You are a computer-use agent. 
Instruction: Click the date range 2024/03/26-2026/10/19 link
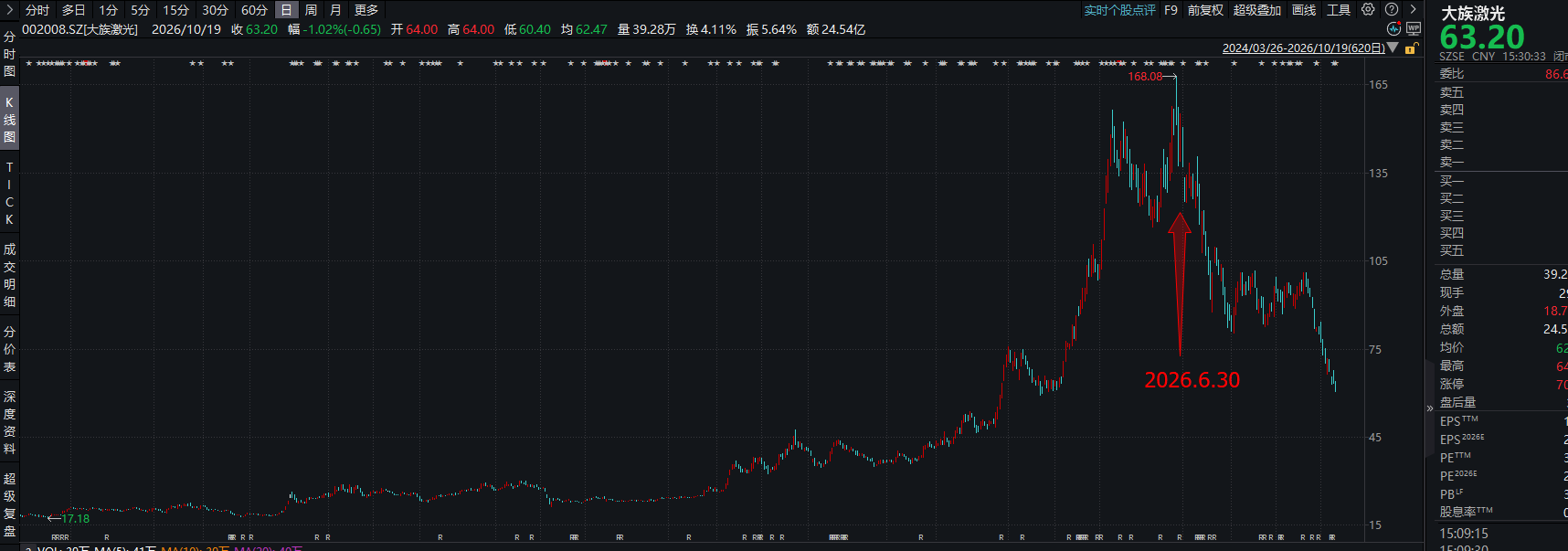coord(1303,48)
